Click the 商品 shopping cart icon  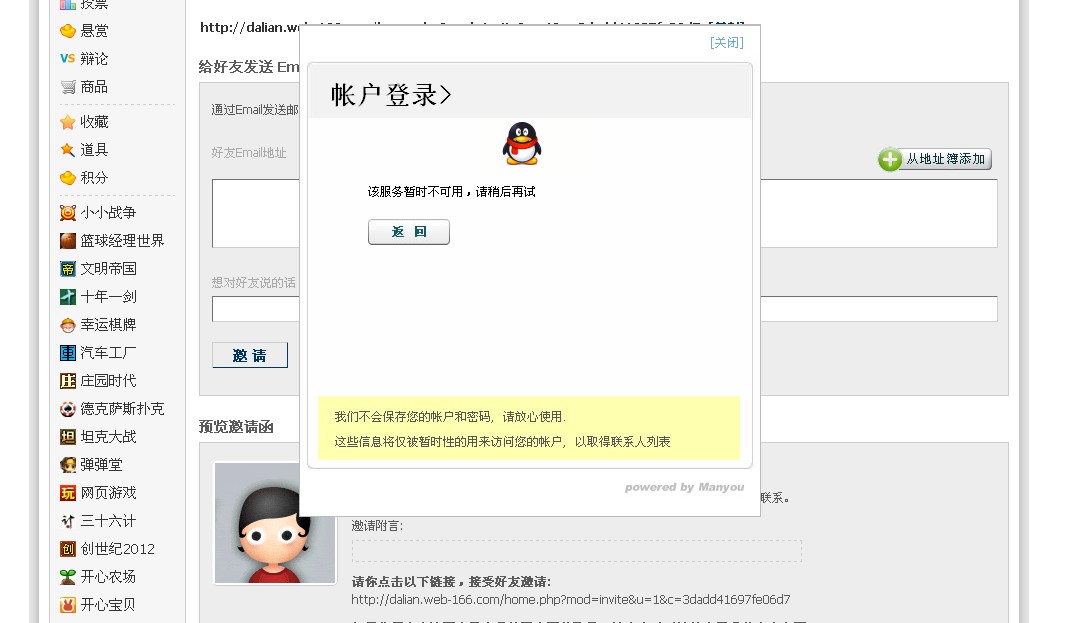click(x=67, y=87)
